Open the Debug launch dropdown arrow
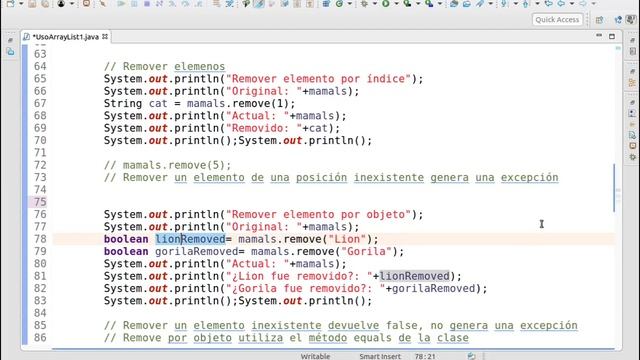640x360 pixels. 374,4
